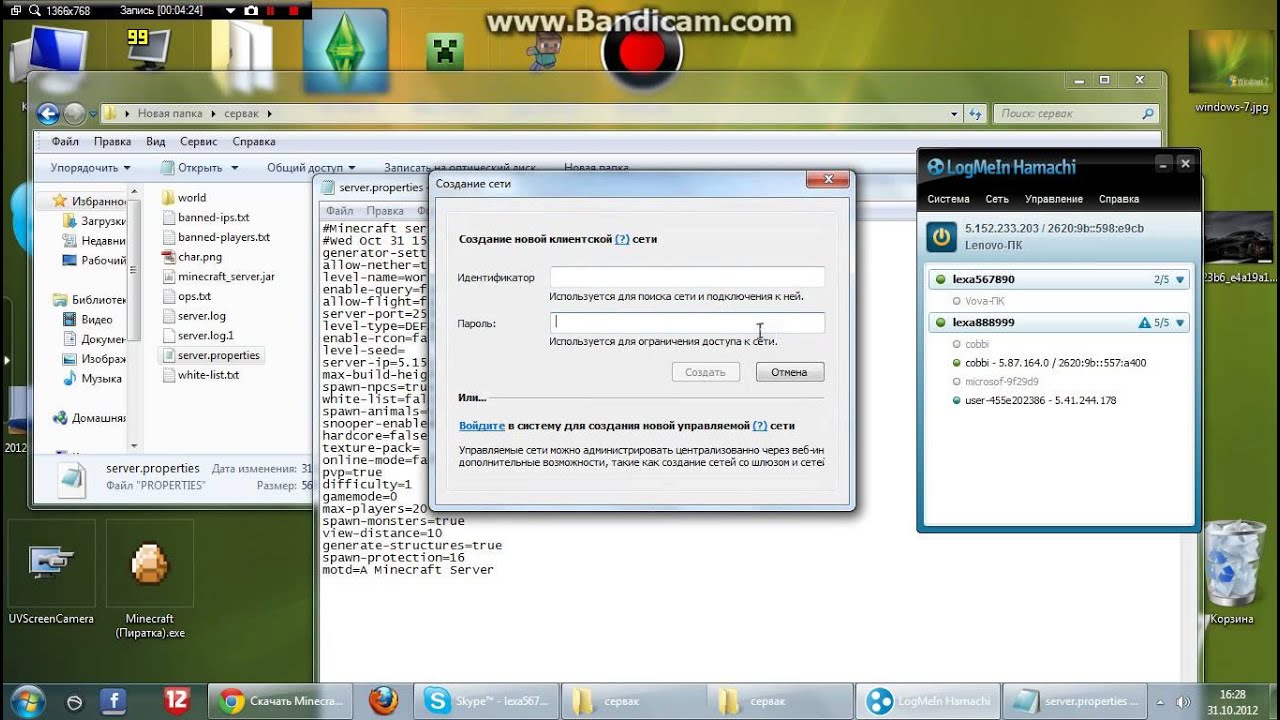Switch to the Chrome Скачать Minecra... taskbar window
This screenshot has width=1280, height=720.
pyautogui.click(x=281, y=701)
